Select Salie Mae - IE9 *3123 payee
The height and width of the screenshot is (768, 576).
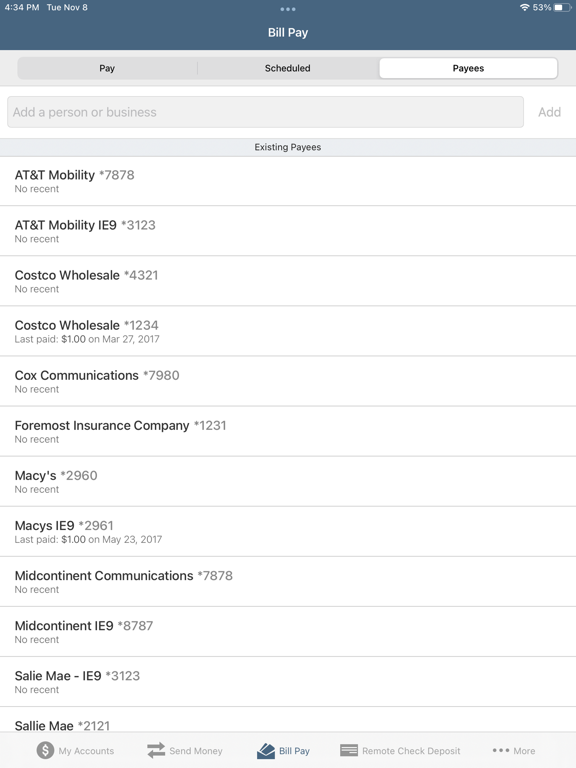click(x=288, y=682)
